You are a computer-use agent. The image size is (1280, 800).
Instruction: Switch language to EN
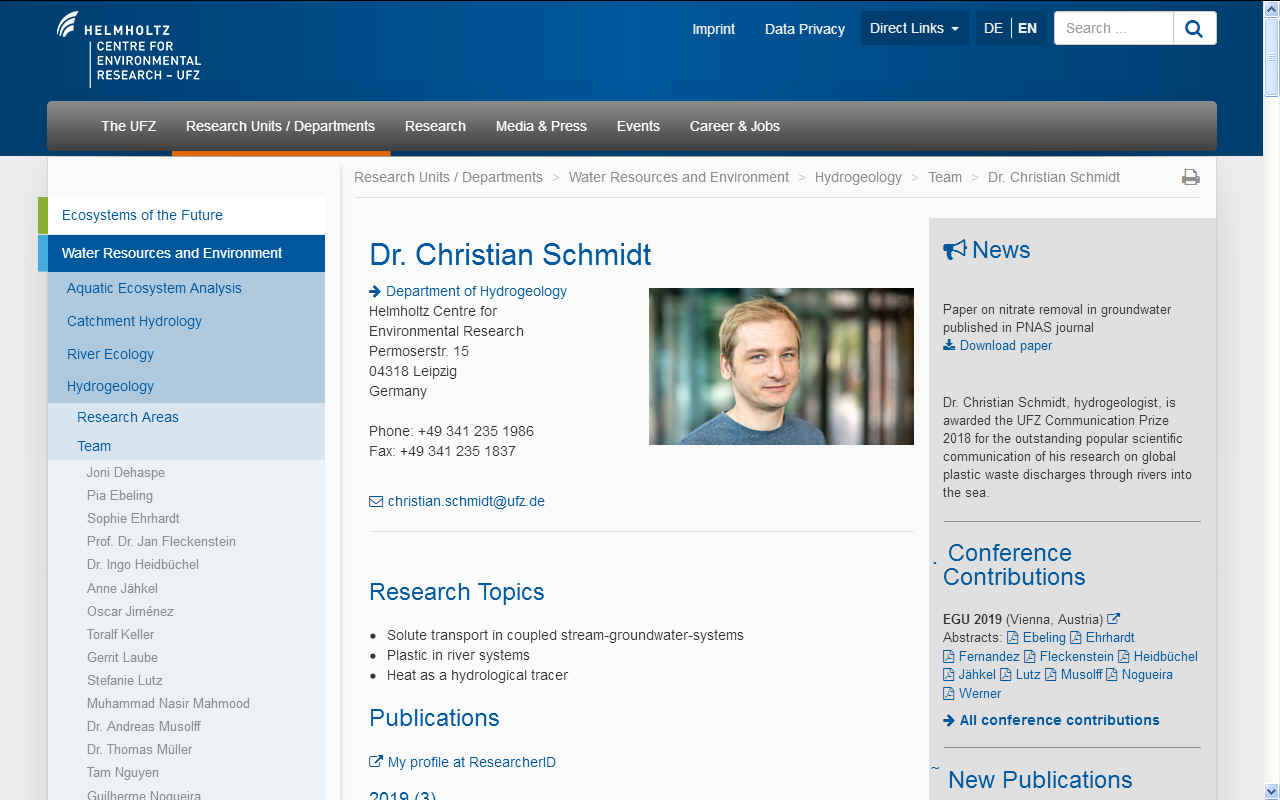[1027, 28]
